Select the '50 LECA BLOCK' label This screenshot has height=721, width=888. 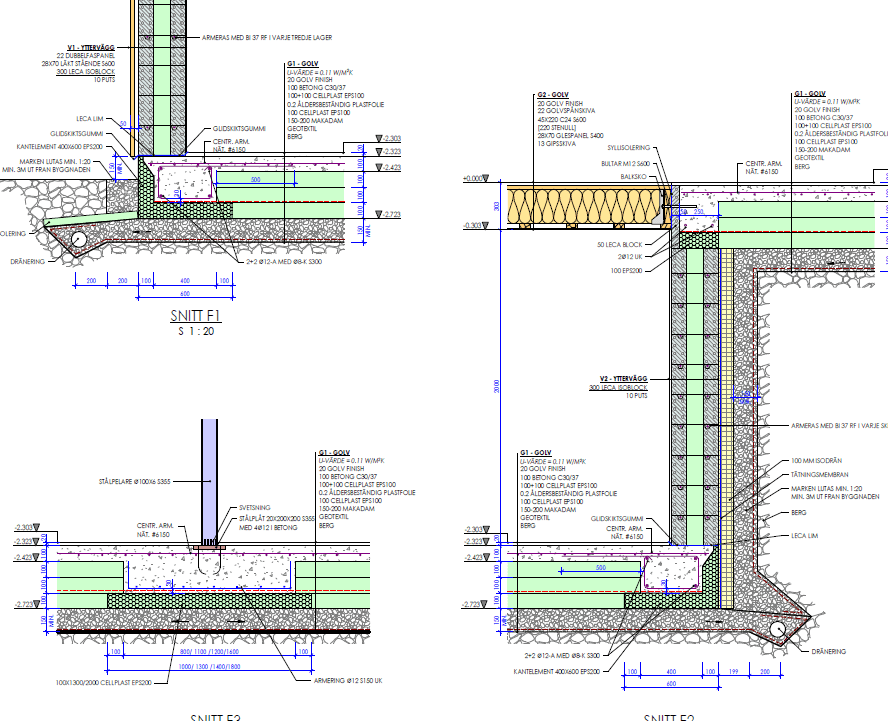(620, 245)
